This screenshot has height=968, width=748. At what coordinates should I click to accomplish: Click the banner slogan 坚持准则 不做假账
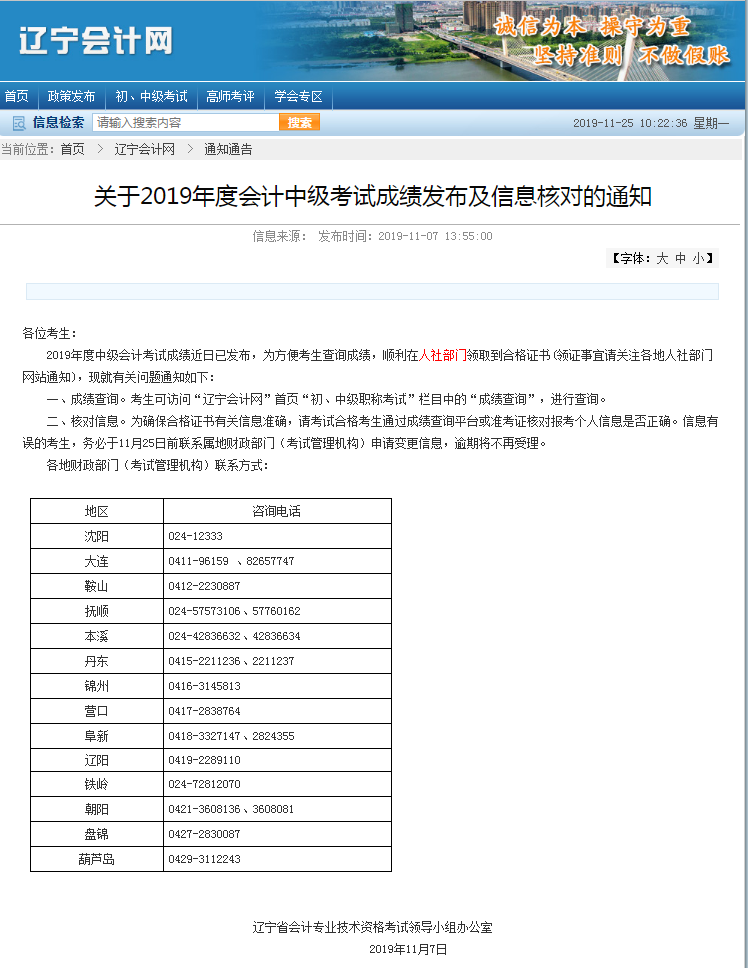631,56
